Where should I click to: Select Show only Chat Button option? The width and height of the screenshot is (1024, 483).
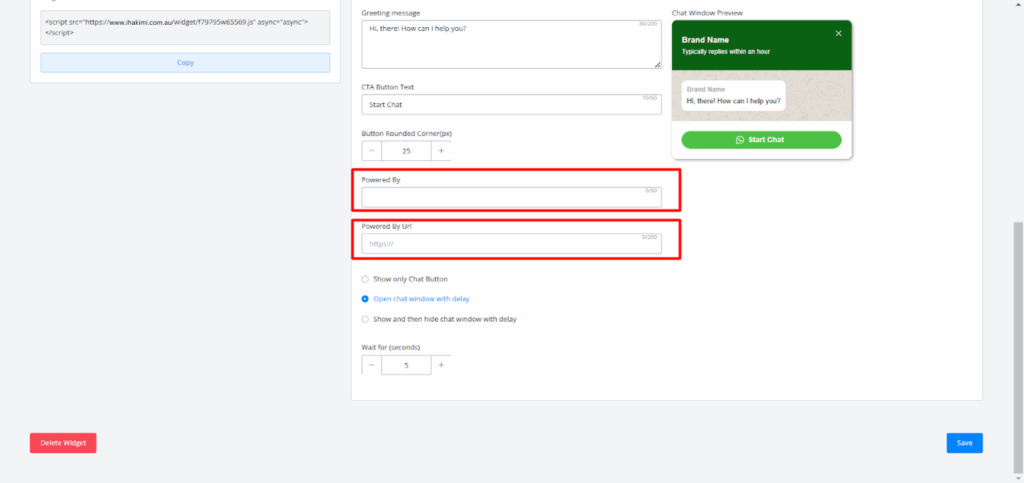point(365,279)
